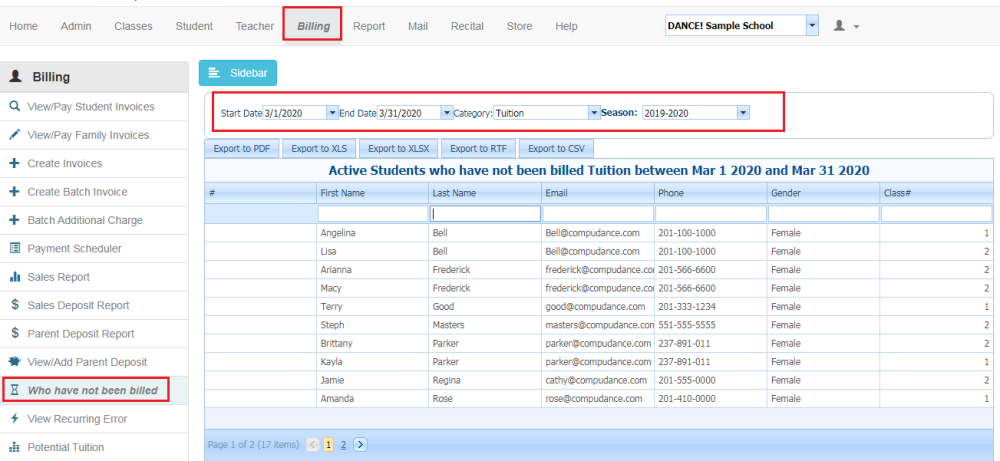Go to the previous page arrow in pager
Viewport: 1000px width, 461px height.
(x=312, y=445)
